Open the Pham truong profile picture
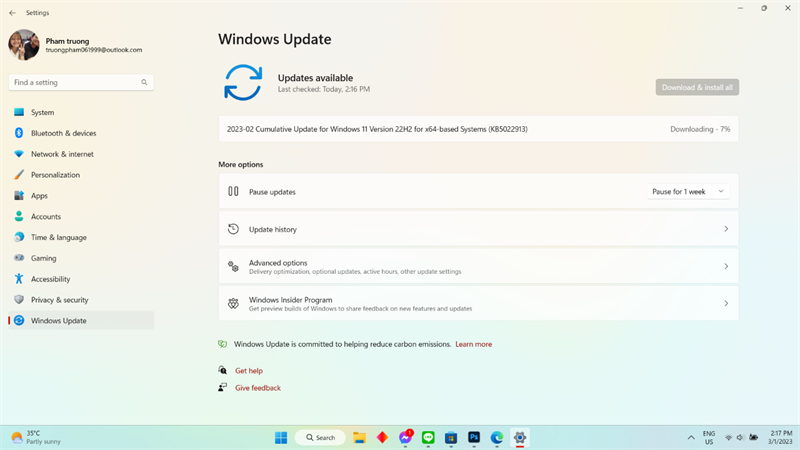Viewport: 800px width, 450px height. point(24,45)
